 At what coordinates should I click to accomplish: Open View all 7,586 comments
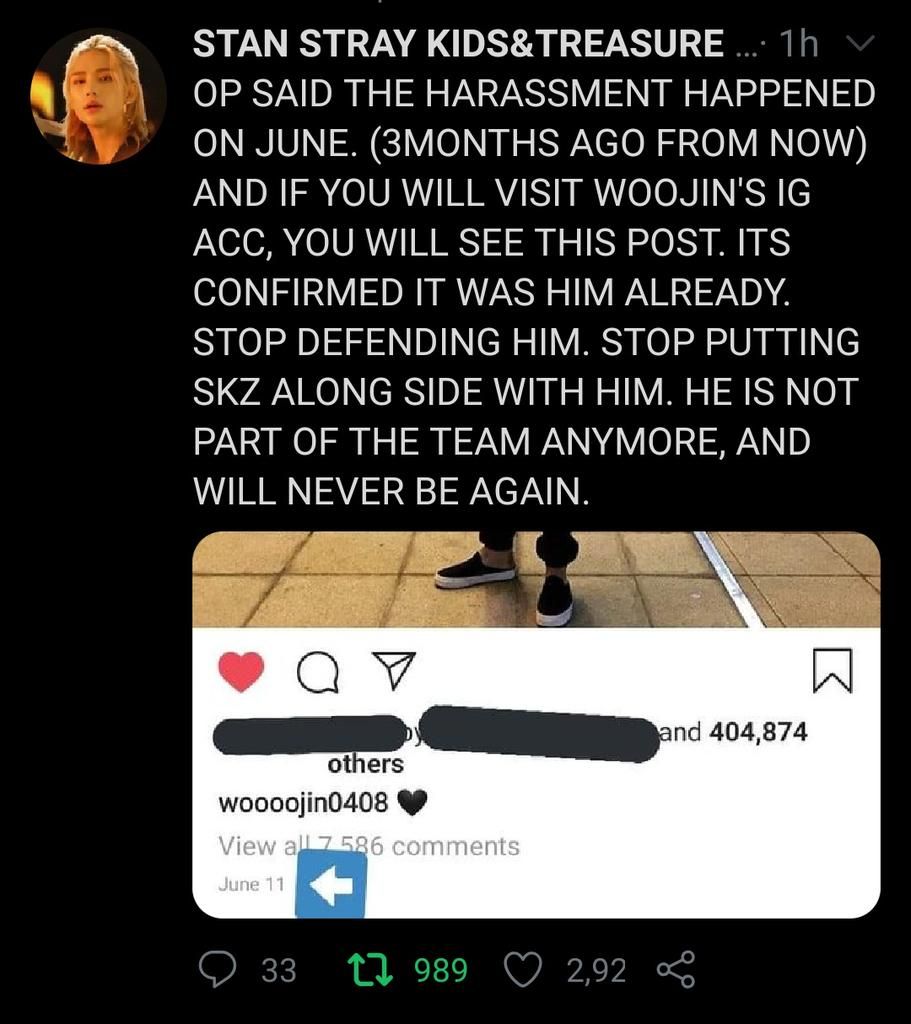(x=368, y=846)
